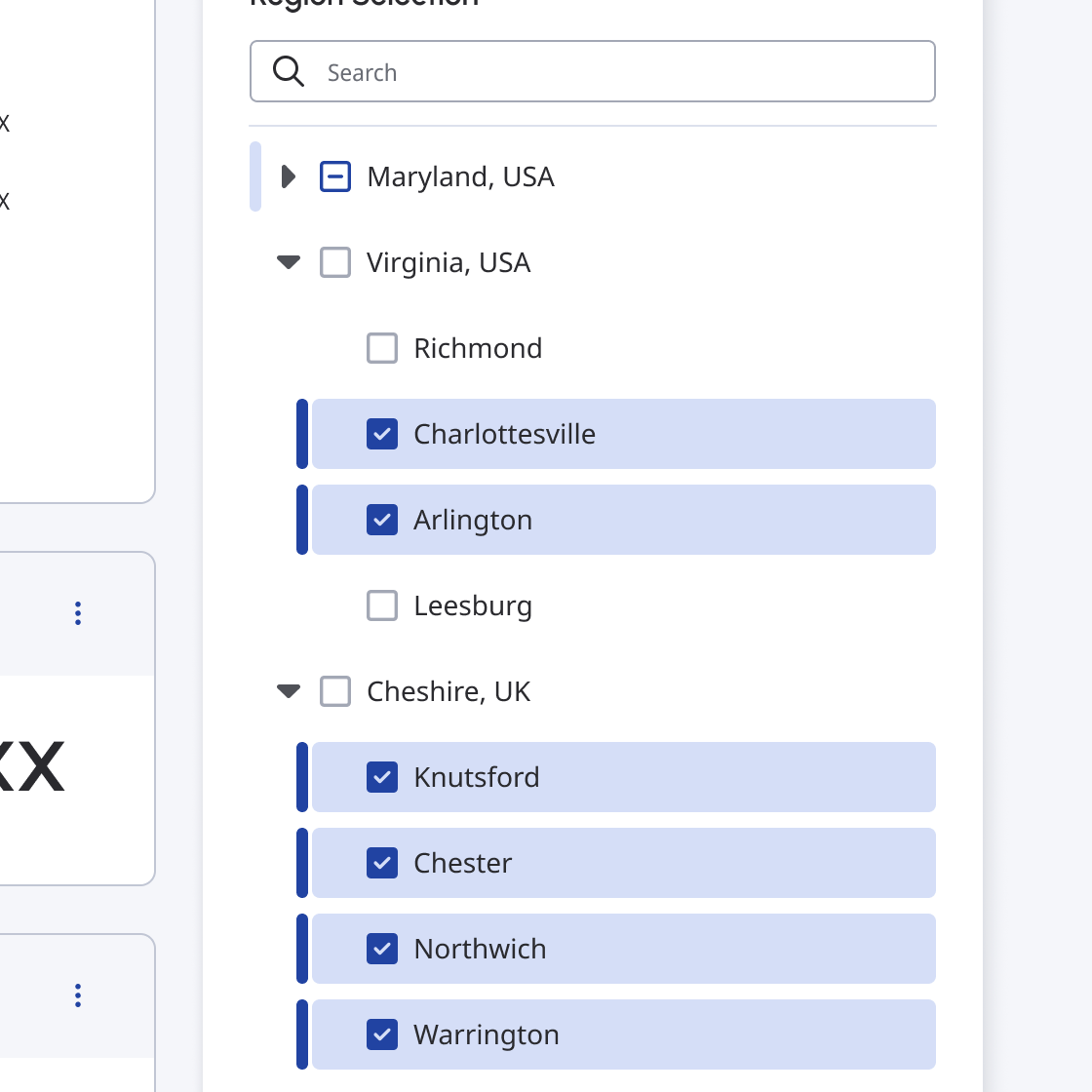Screen dimensions: 1092x1092
Task: Expand the Maryland, USA tree node
Action: 289,176
